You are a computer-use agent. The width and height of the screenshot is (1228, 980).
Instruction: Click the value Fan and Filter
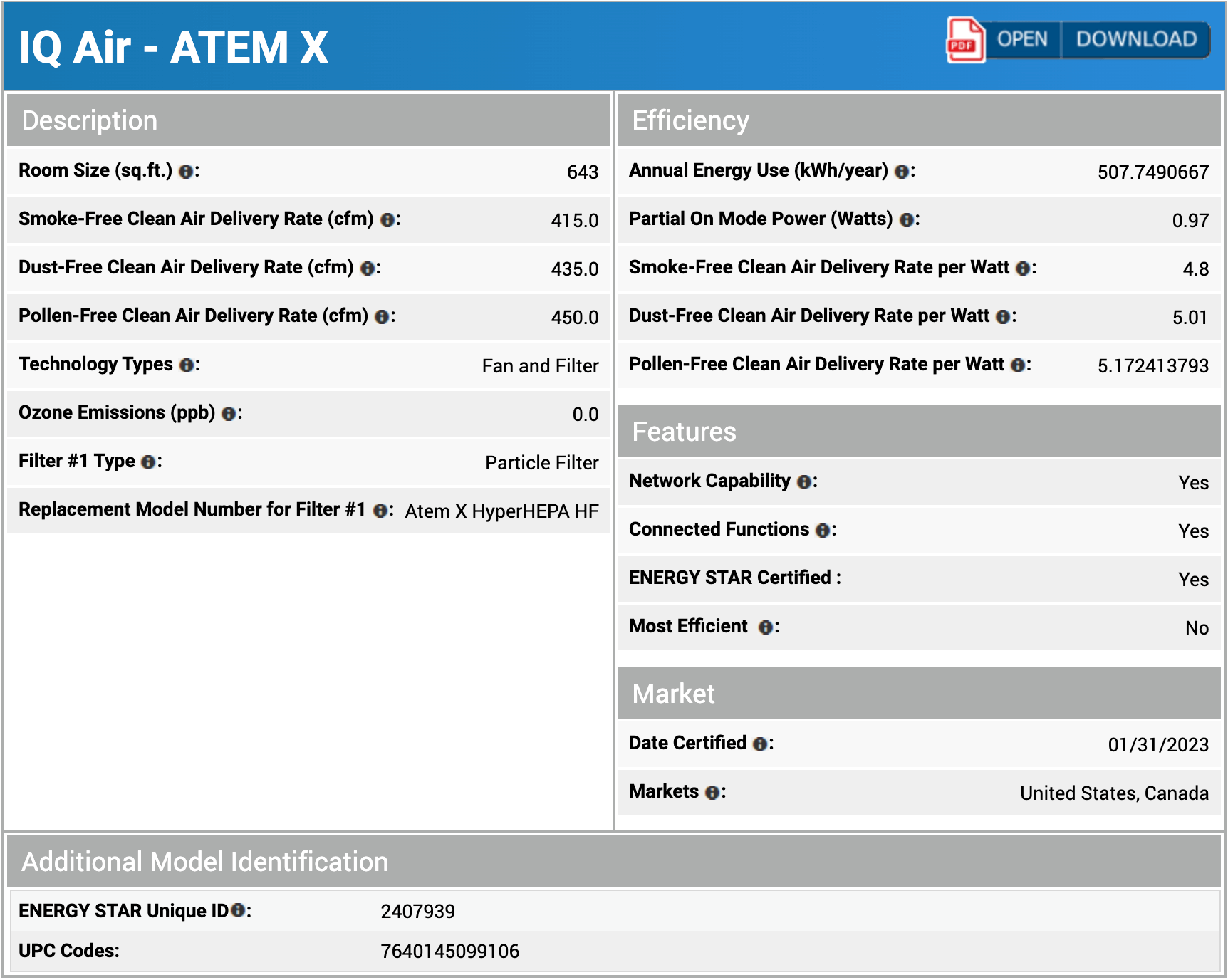tap(541, 366)
